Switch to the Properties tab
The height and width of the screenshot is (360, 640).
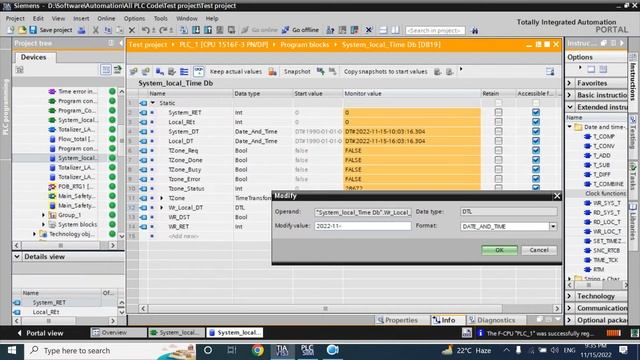coord(398,320)
